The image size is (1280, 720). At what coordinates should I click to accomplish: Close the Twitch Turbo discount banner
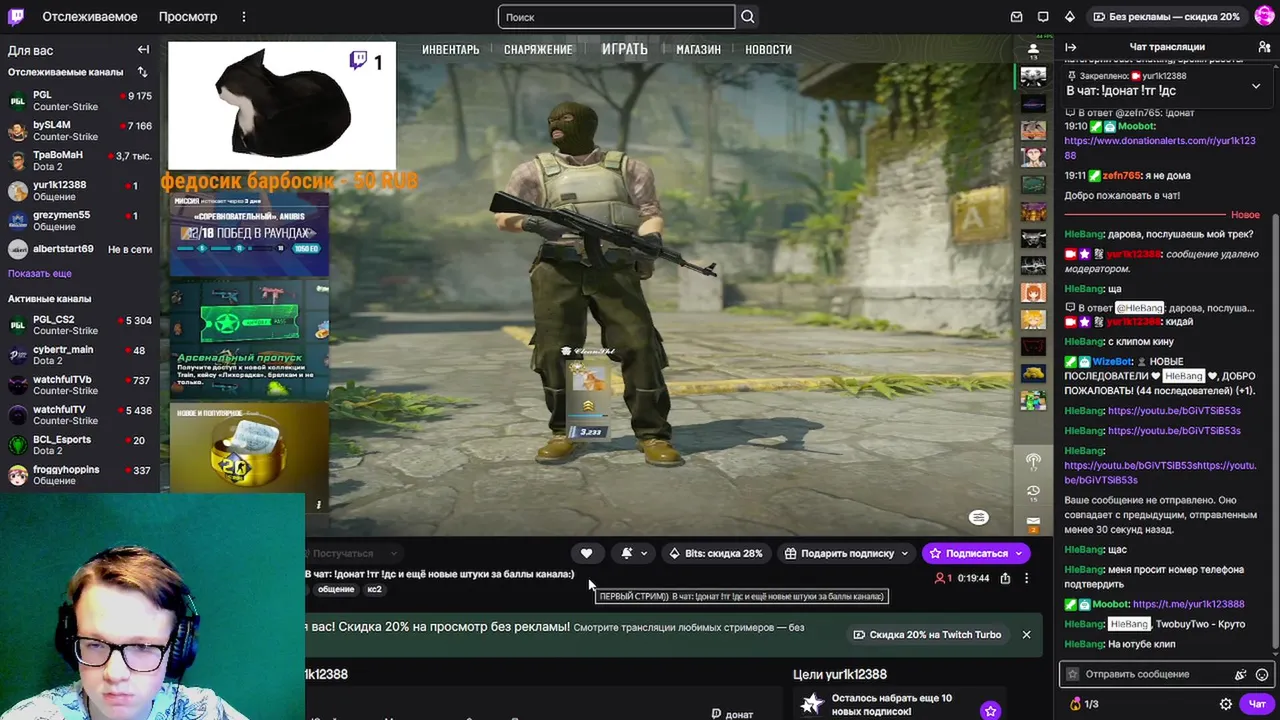[x=1026, y=634]
